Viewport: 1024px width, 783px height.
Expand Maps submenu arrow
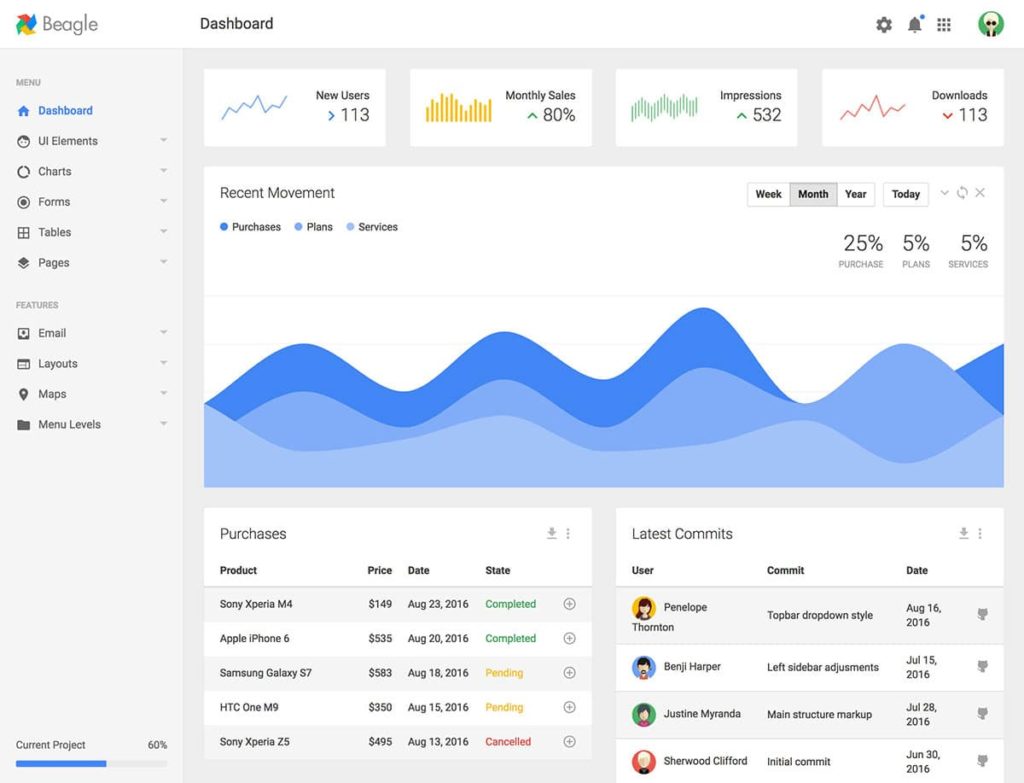coord(164,392)
